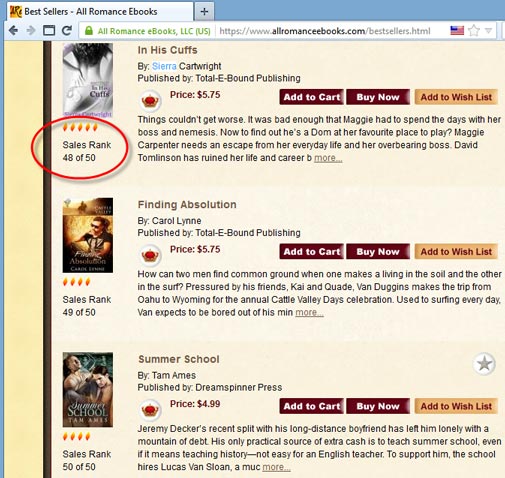Click the green padlock security icon
The width and height of the screenshot is (505, 478).
(x=89, y=31)
